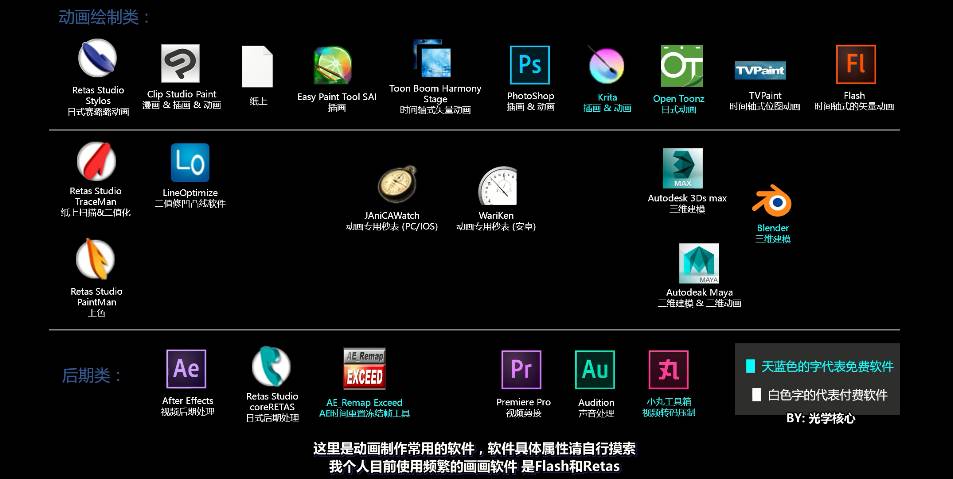The height and width of the screenshot is (479, 953).
Task: Click the "Retas Studio coreRETAS" label
Action: coord(272,401)
